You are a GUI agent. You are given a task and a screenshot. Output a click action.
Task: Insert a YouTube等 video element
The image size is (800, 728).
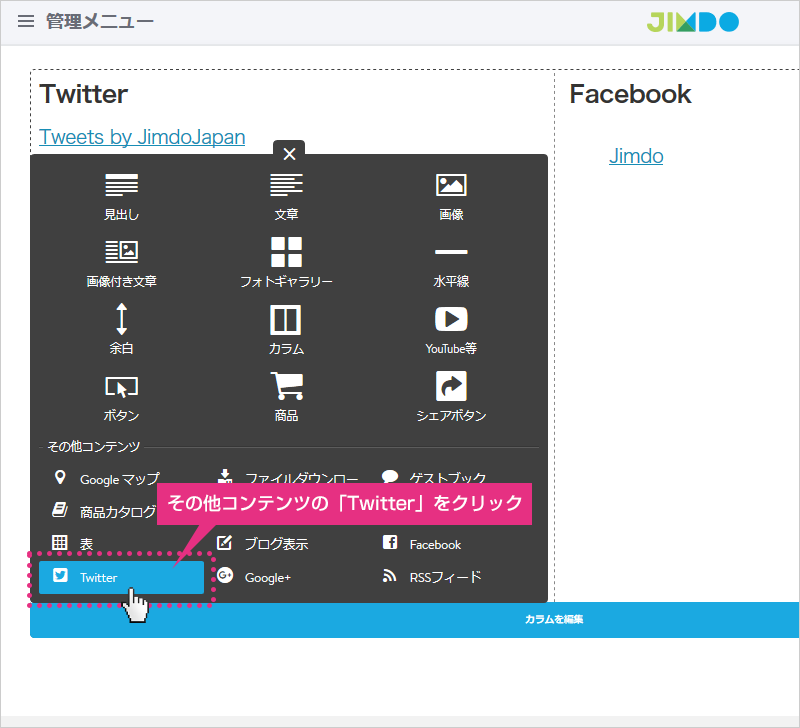[x=451, y=331]
